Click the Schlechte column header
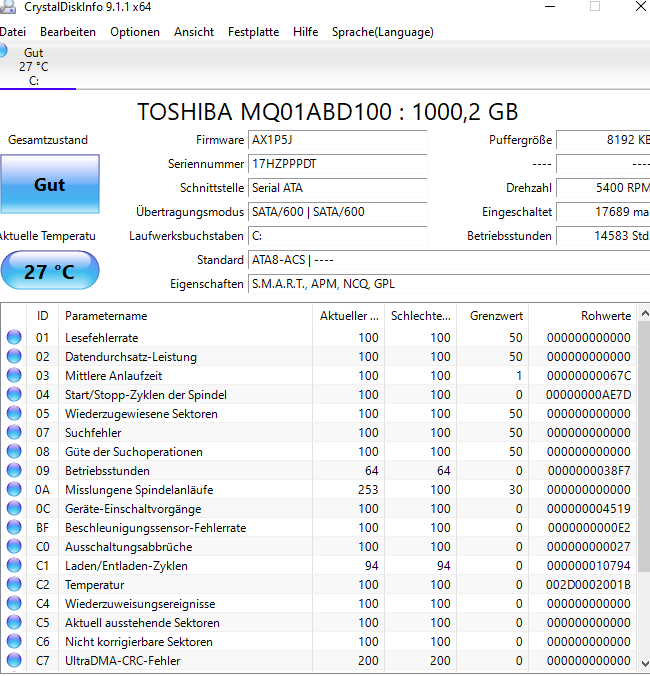The height and width of the screenshot is (676, 650). click(x=421, y=316)
